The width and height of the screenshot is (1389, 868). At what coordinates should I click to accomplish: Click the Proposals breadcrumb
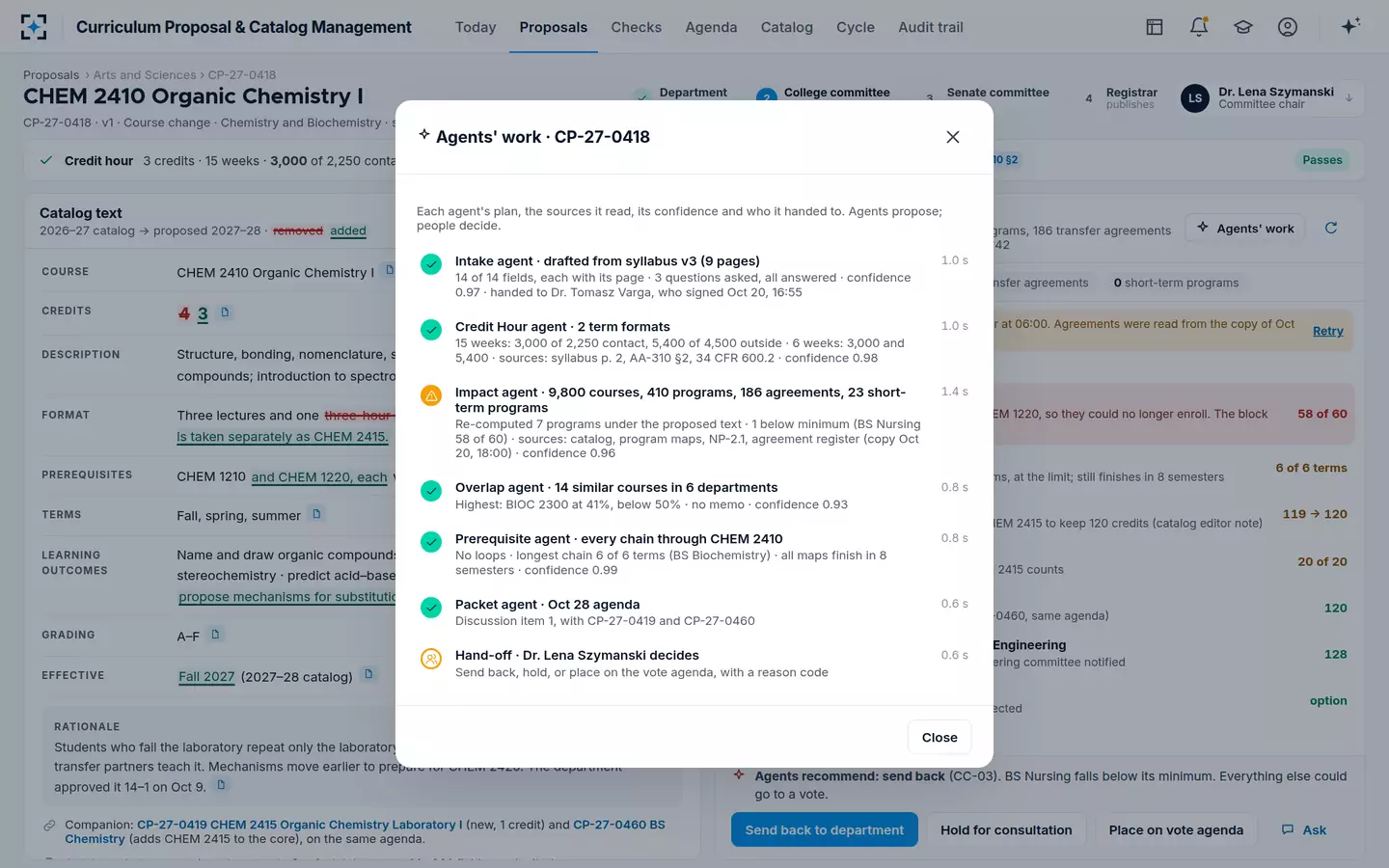(x=51, y=74)
